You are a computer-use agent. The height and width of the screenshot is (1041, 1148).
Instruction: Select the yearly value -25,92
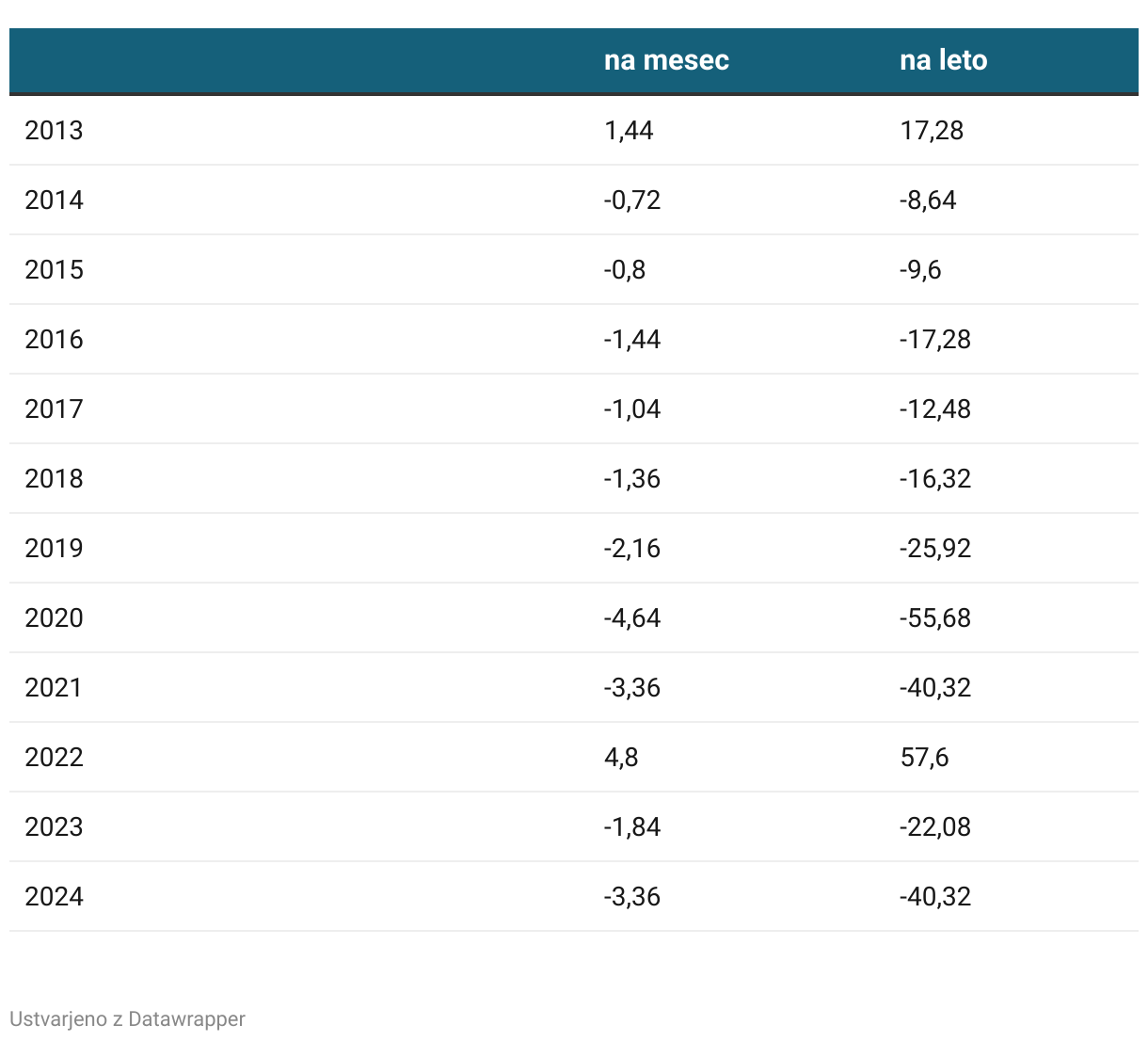click(935, 549)
